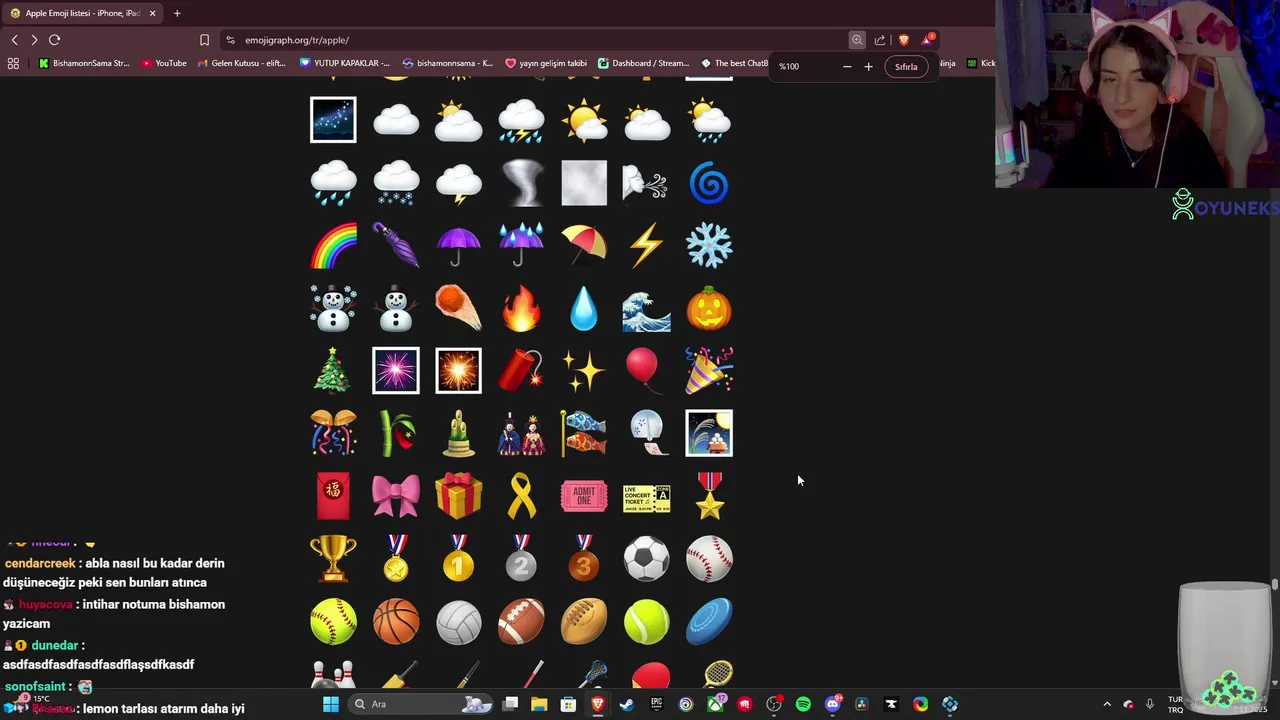Select the 1st place gold medal emoji
1280x720 pixels.
click(459, 558)
